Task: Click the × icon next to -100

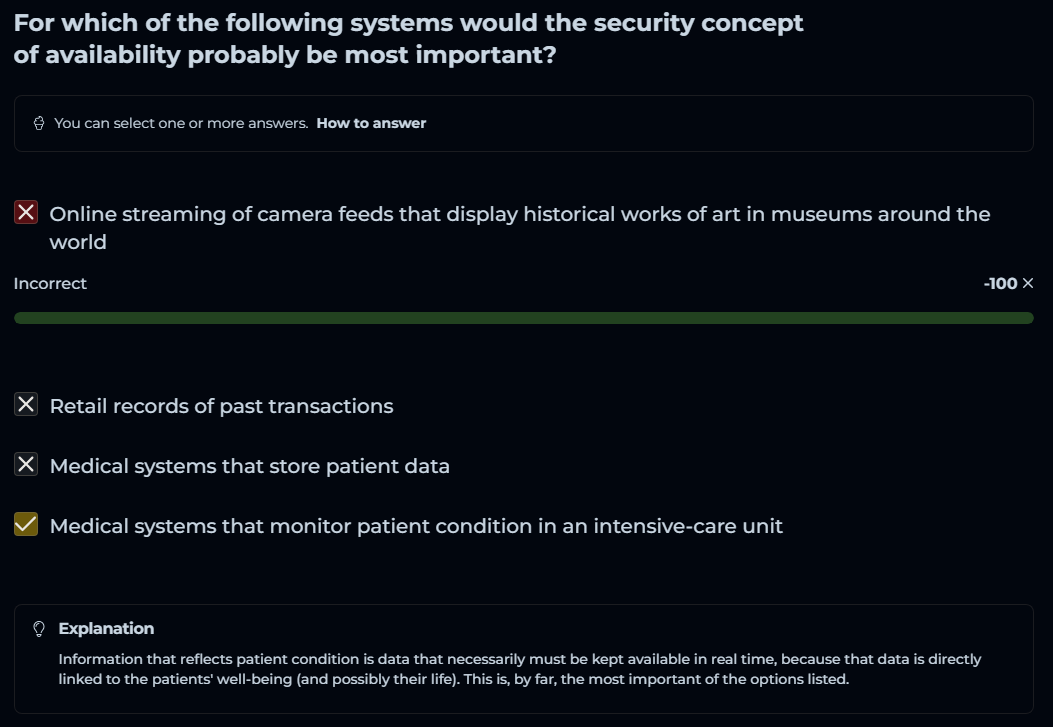Action: (1028, 284)
